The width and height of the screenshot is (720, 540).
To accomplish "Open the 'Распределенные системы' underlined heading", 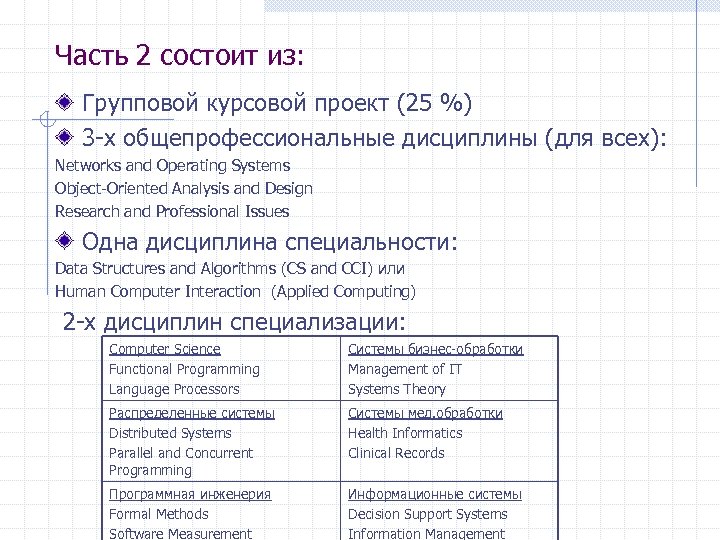I will [191, 413].
